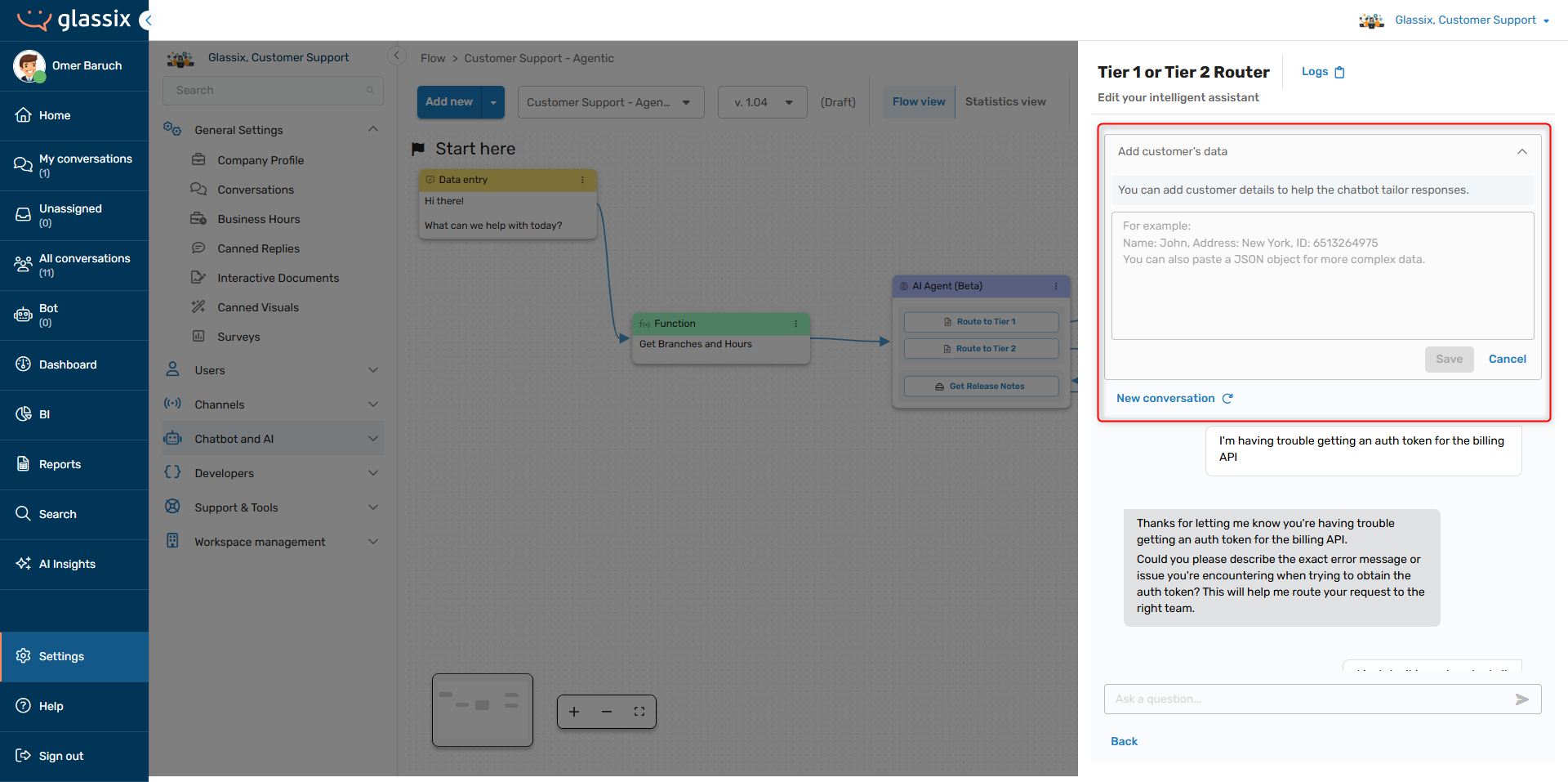The height and width of the screenshot is (782, 1568).
Task: Open the Dashboard page
Action: click(x=74, y=364)
